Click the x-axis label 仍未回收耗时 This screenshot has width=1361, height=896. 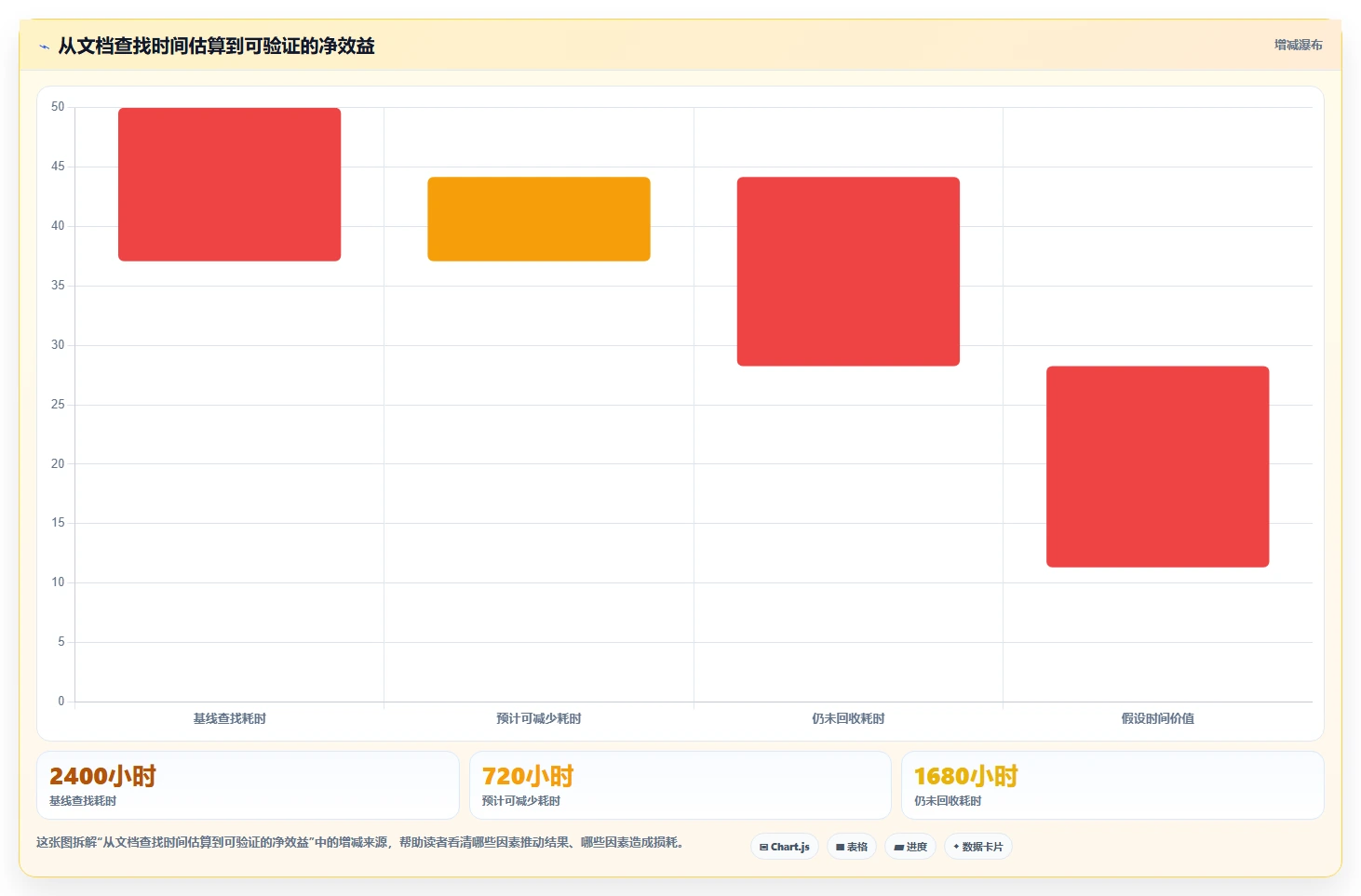[848, 718]
